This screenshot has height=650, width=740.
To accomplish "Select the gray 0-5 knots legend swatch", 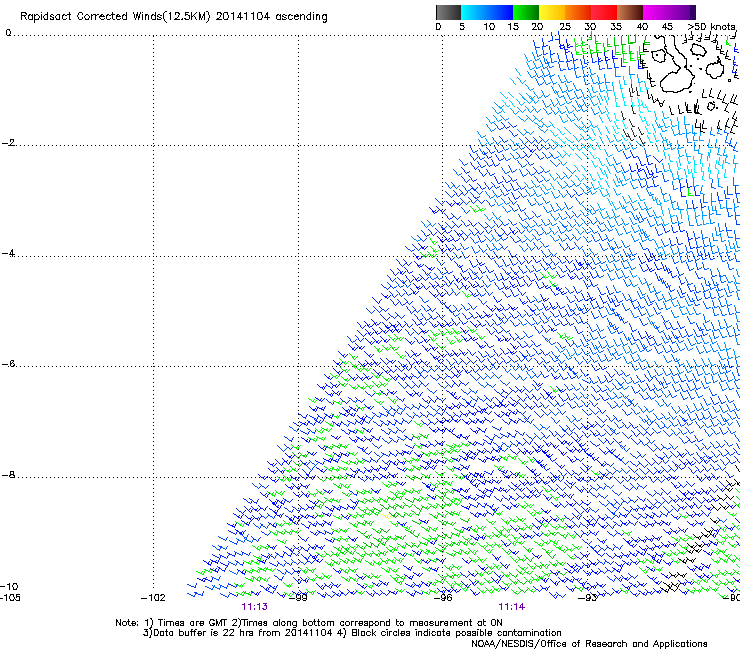I will pyautogui.click(x=448, y=12).
